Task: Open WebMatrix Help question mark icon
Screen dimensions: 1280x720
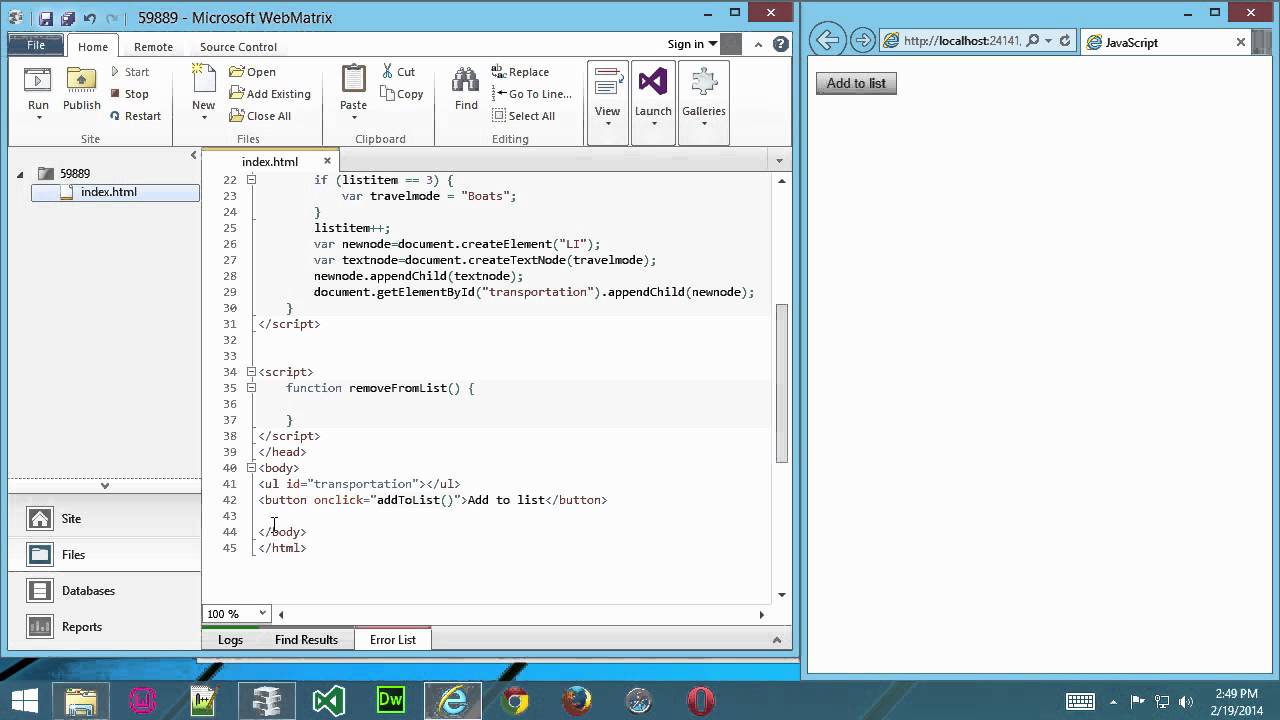Action: pyautogui.click(x=782, y=44)
